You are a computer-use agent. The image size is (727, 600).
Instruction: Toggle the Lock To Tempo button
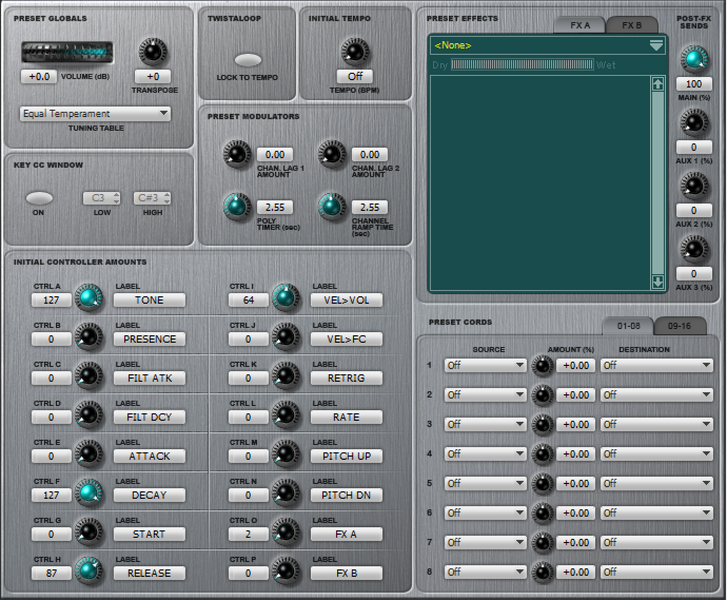click(248, 60)
